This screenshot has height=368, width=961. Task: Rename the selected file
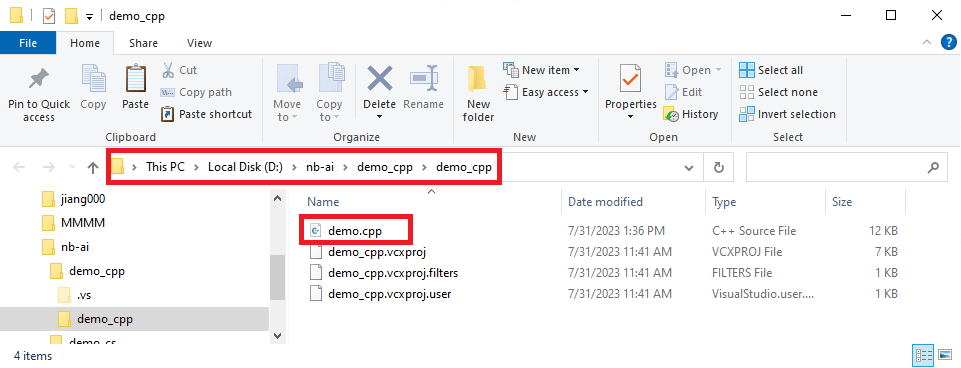[424, 88]
